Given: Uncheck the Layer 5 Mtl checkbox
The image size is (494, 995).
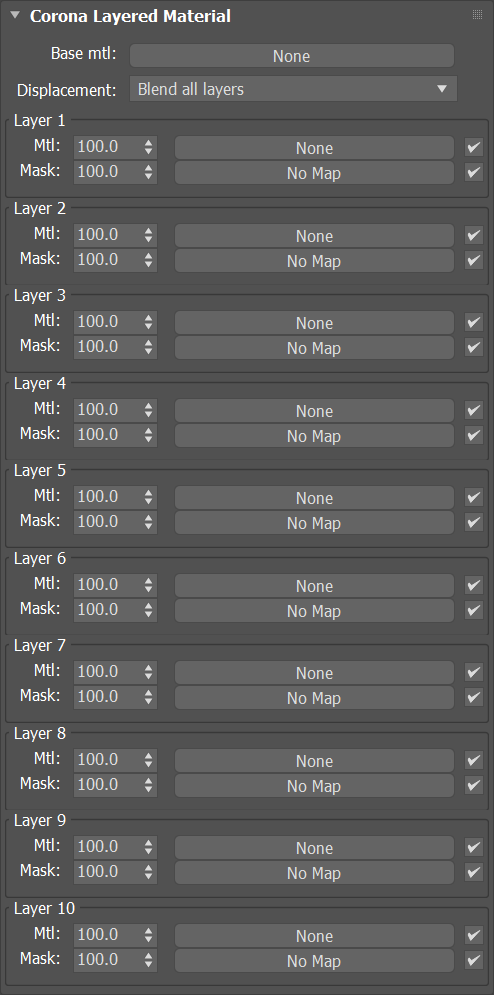Looking at the screenshot, I should pos(474,498).
